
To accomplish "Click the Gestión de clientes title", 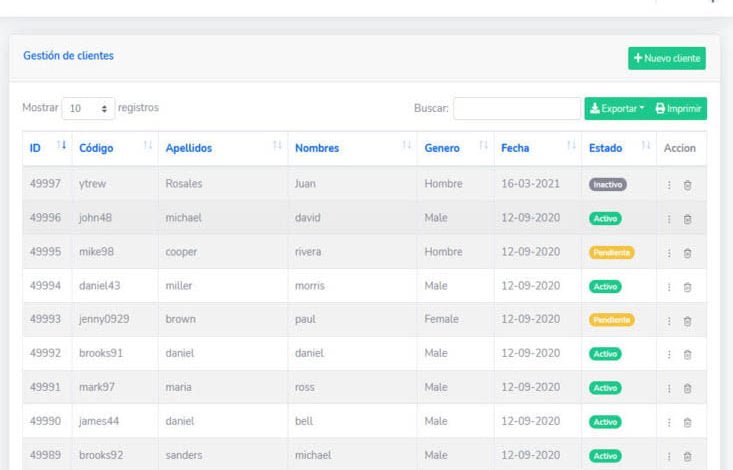I will point(68,56).
